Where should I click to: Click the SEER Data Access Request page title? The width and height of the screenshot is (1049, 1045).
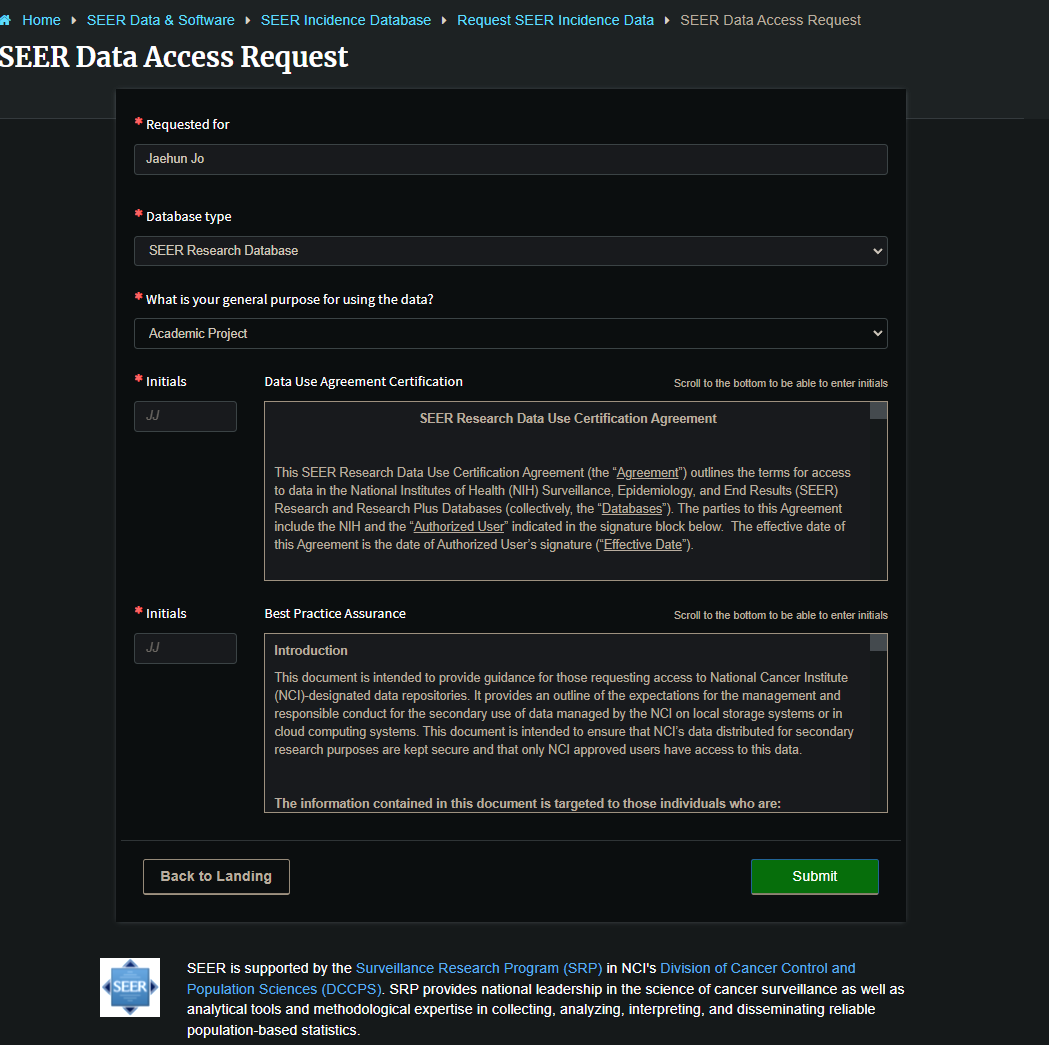pos(174,57)
